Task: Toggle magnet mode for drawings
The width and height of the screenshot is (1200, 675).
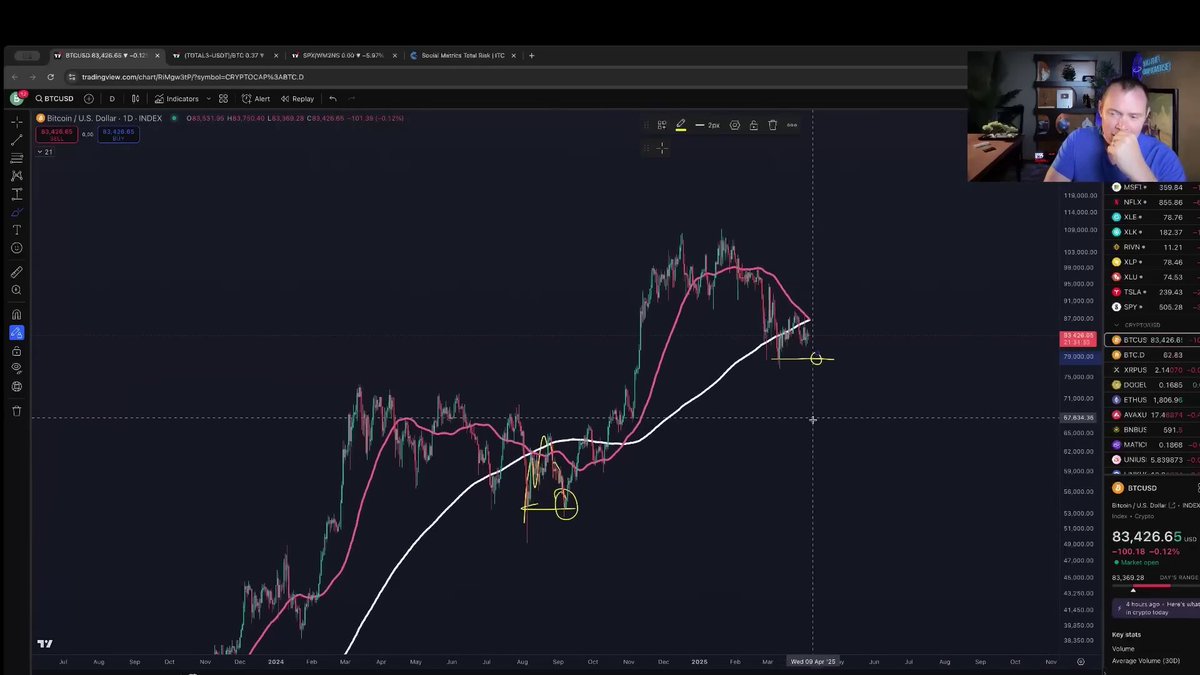Action: [17, 314]
